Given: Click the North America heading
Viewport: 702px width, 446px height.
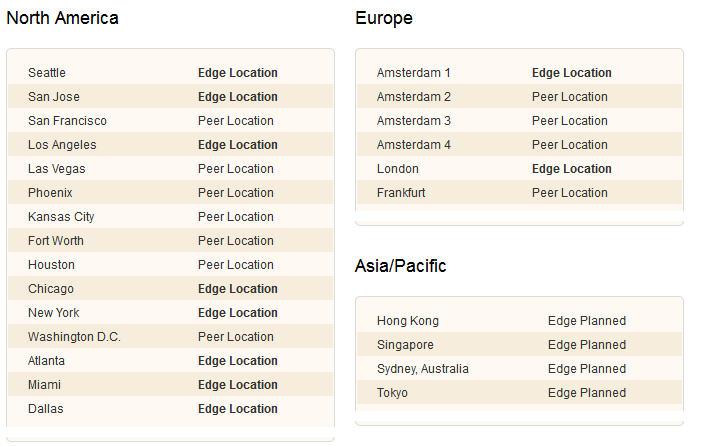Looking at the screenshot, I should 63,18.
